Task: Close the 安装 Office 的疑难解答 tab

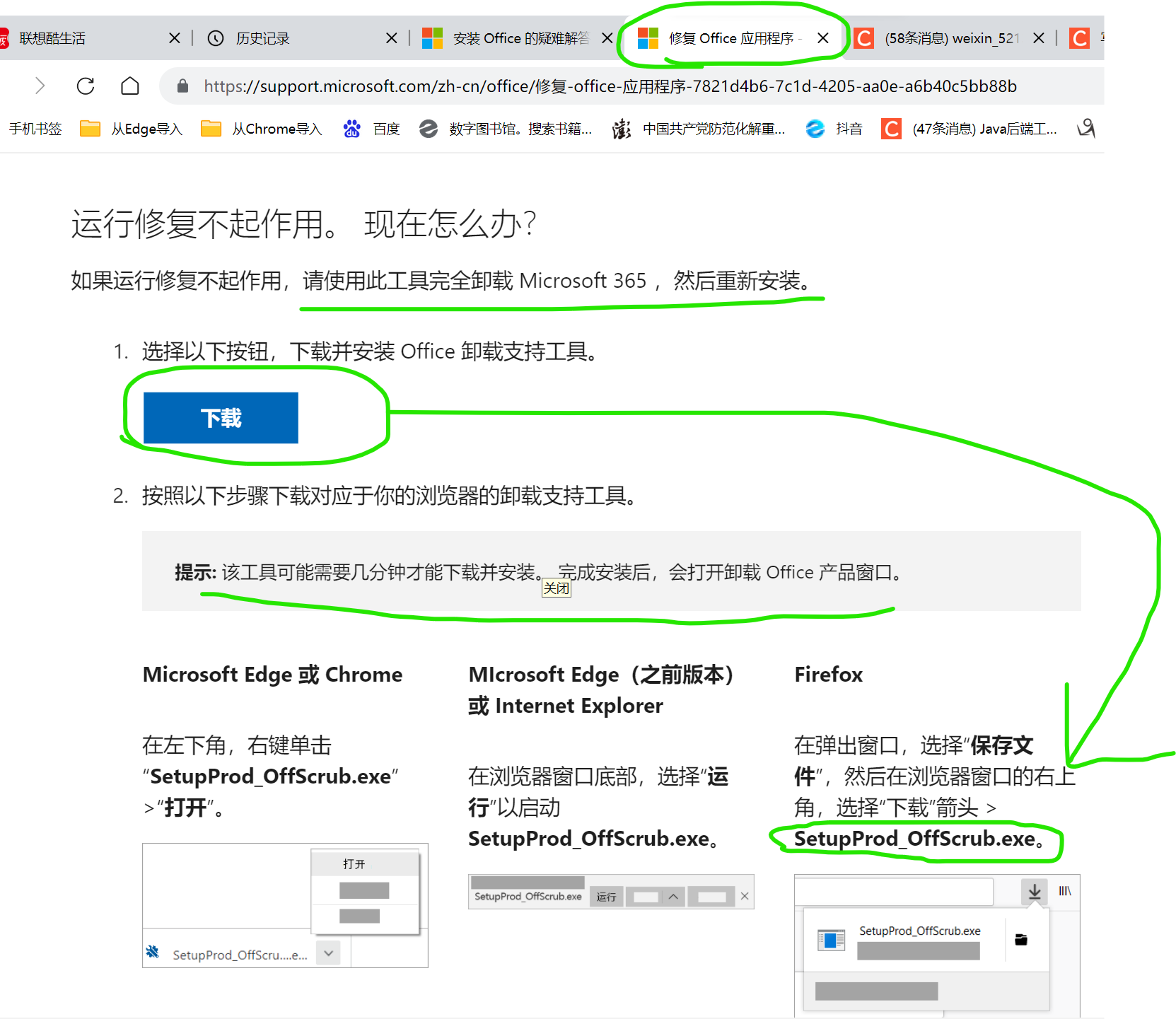Action: tap(607, 38)
